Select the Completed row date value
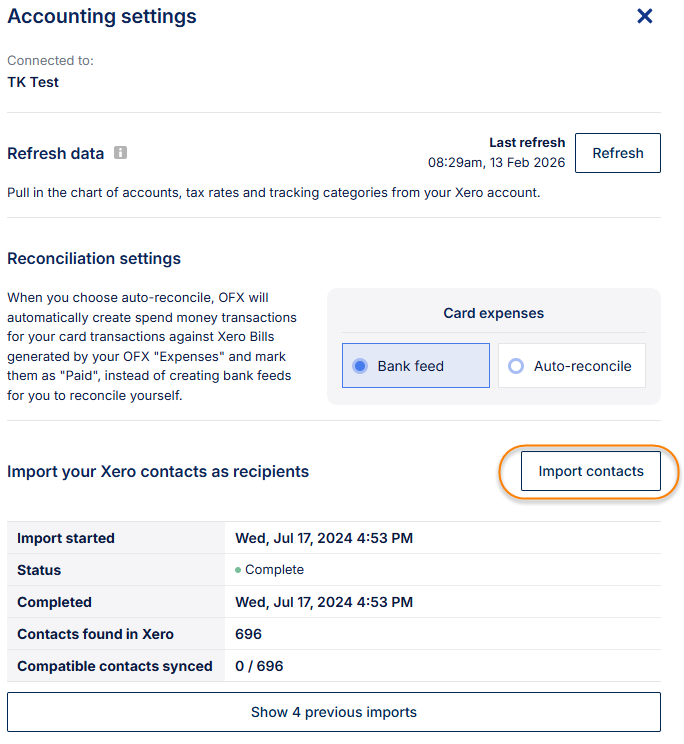Screen dimensions: 684x744 [x=324, y=602]
